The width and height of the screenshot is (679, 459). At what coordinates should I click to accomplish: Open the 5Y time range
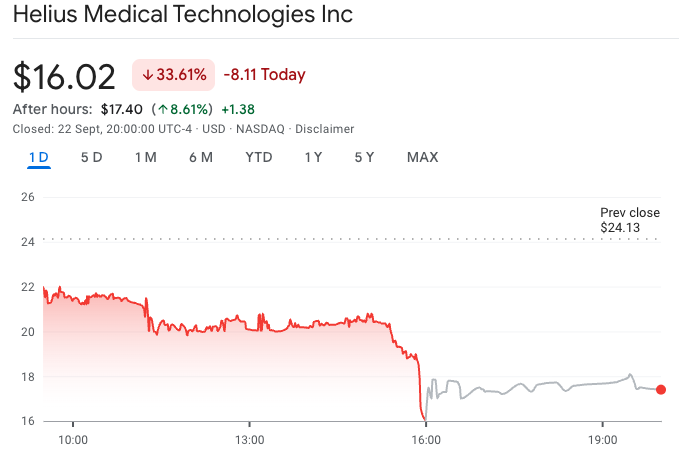[364, 157]
